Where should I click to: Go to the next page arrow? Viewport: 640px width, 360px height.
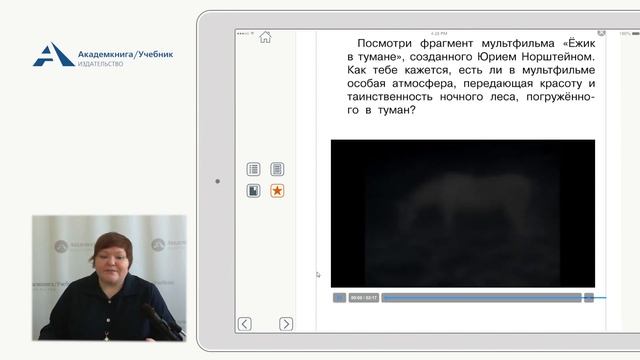pos(286,324)
